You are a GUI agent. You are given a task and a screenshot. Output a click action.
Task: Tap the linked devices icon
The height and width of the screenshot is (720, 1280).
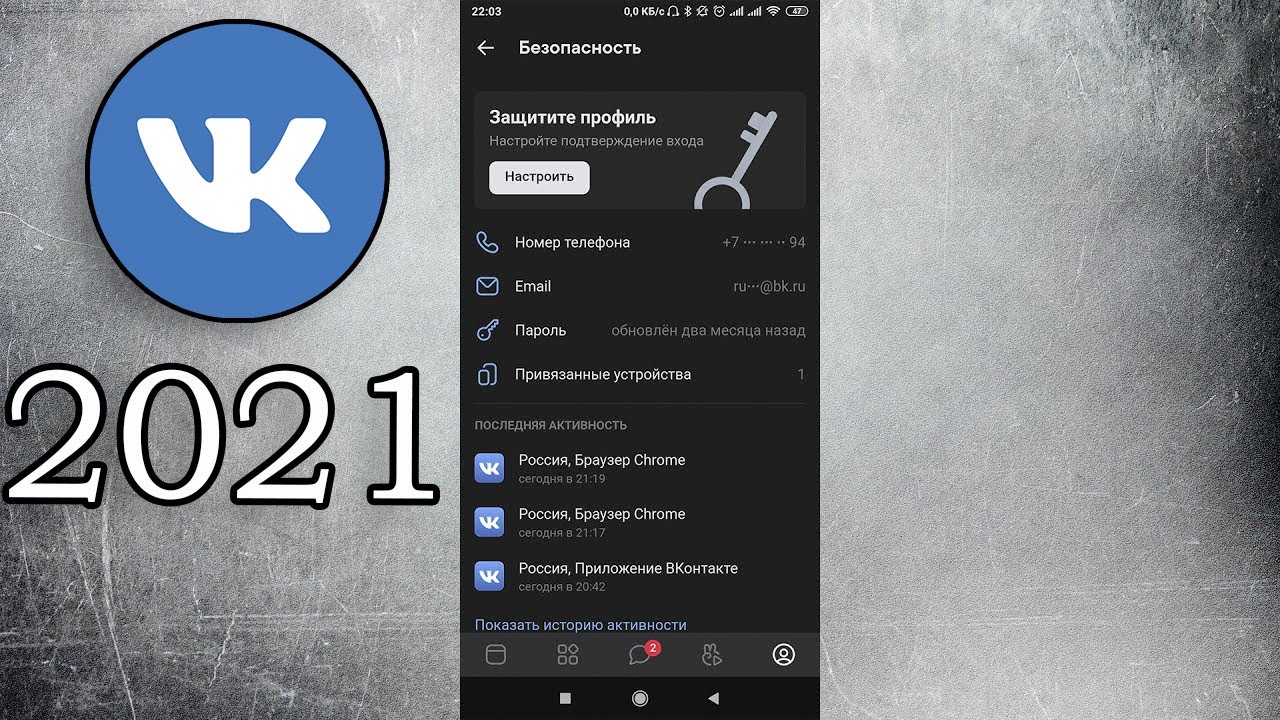[x=487, y=374]
